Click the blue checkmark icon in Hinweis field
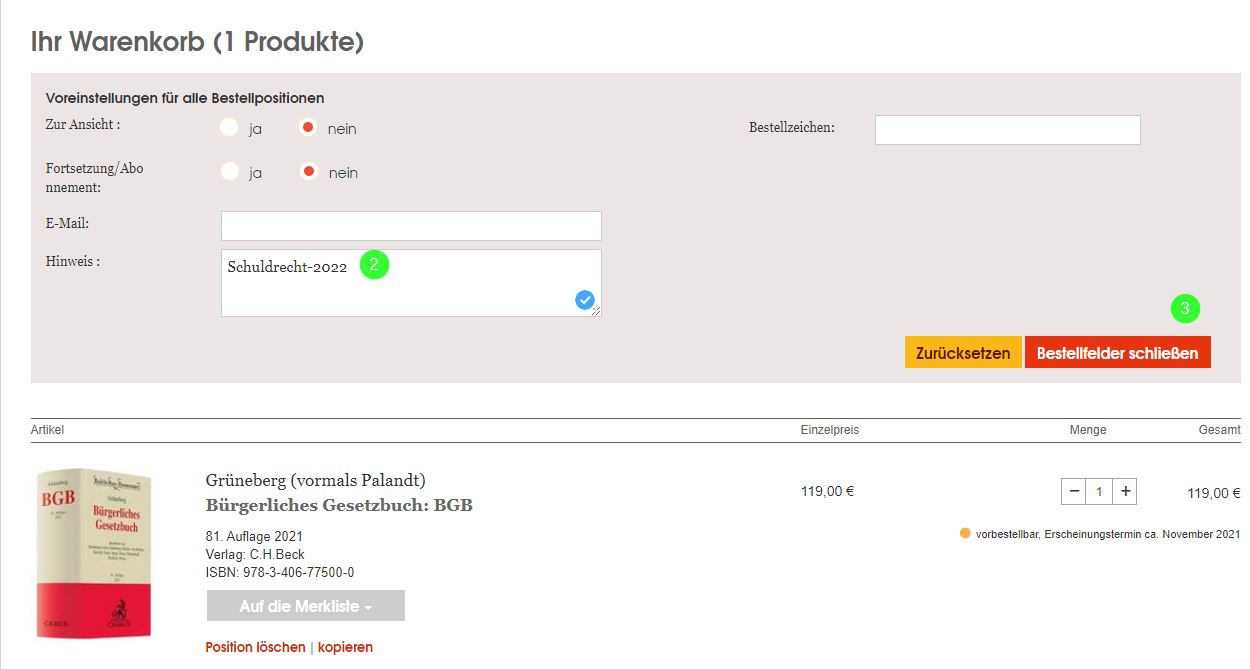Viewport: 1250px width, 669px height. (x=585, y=299)
